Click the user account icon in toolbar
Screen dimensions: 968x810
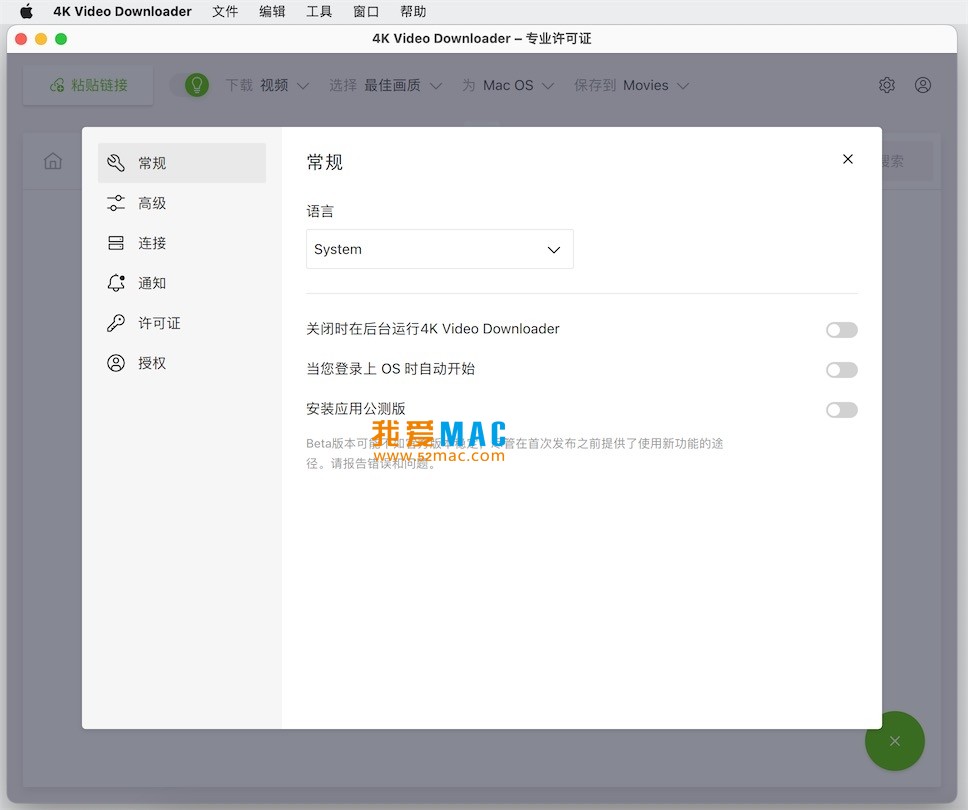click(x=923, y=85)
